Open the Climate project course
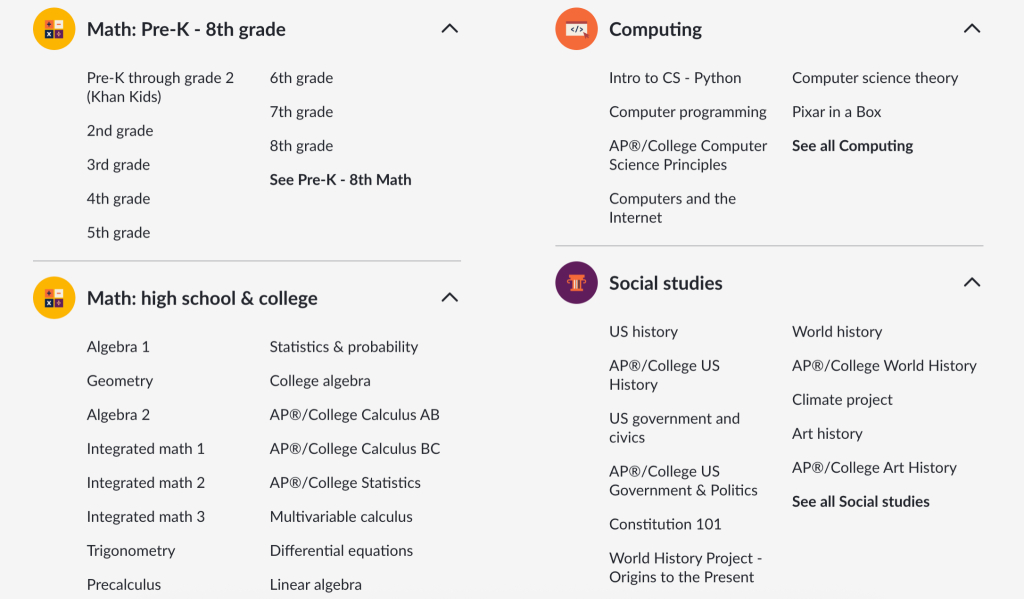The width and height of the screenshot is (1024, 599). click(842, 400)
